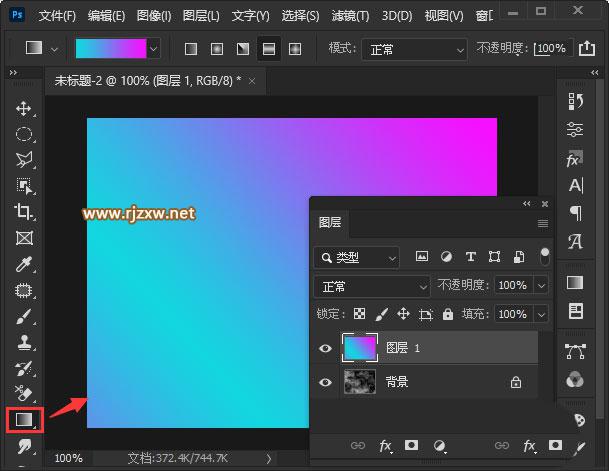Open the Properties sliders panel icon
Screen dimensions: 609x471
tap(575, 129)
